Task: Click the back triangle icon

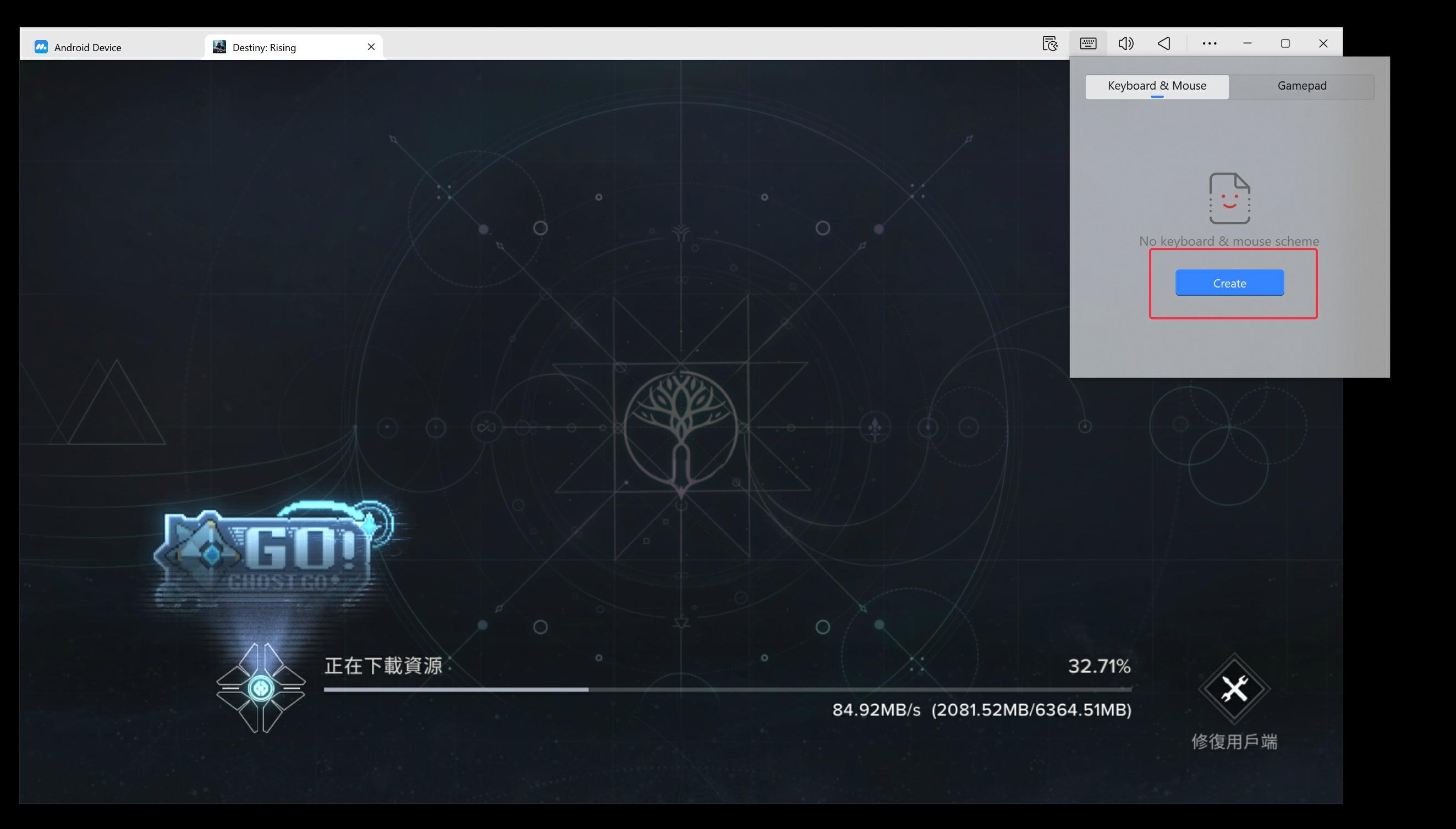Action: pos(1164,43)
